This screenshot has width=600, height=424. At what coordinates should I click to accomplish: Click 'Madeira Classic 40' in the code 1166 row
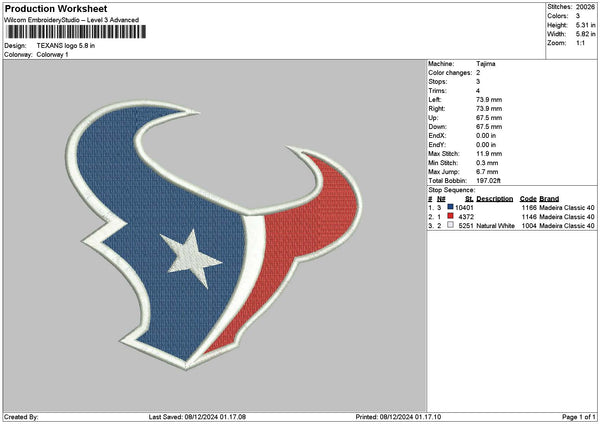tap(567, 207)
